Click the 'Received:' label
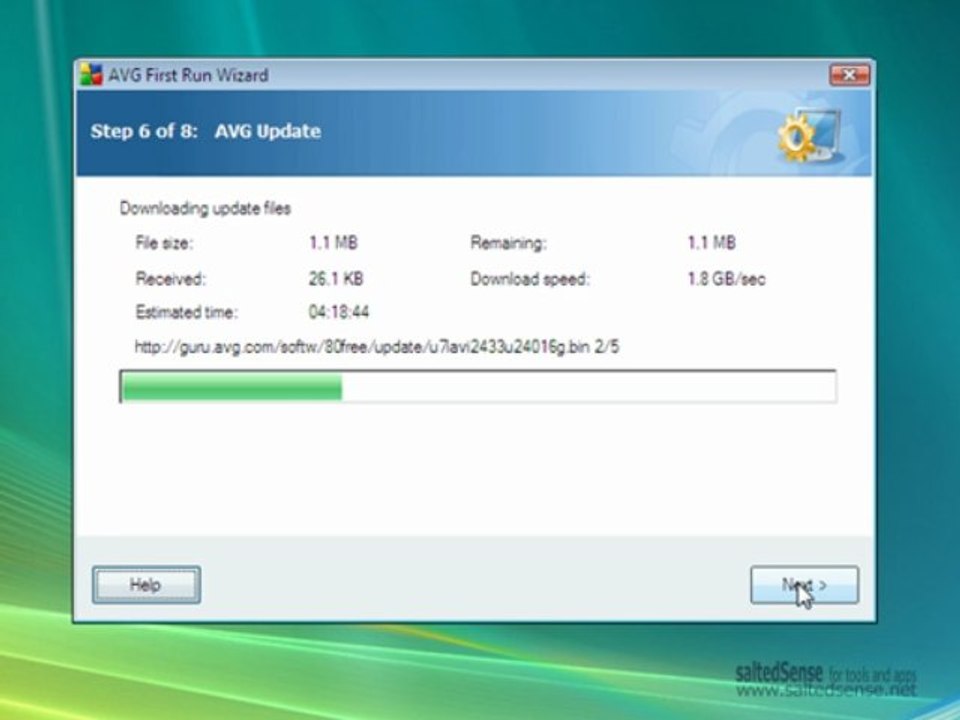The image size is (960, 720). [x=170, y=279]
